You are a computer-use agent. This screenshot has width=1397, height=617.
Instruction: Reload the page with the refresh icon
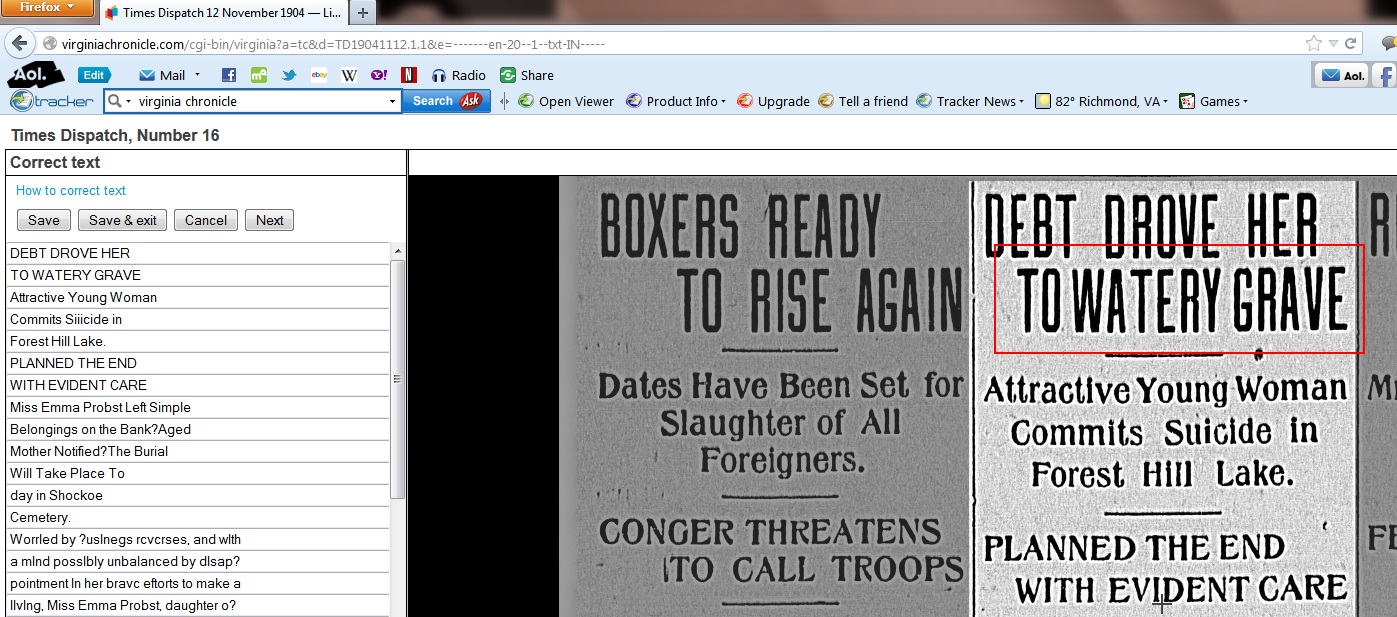1351,44
